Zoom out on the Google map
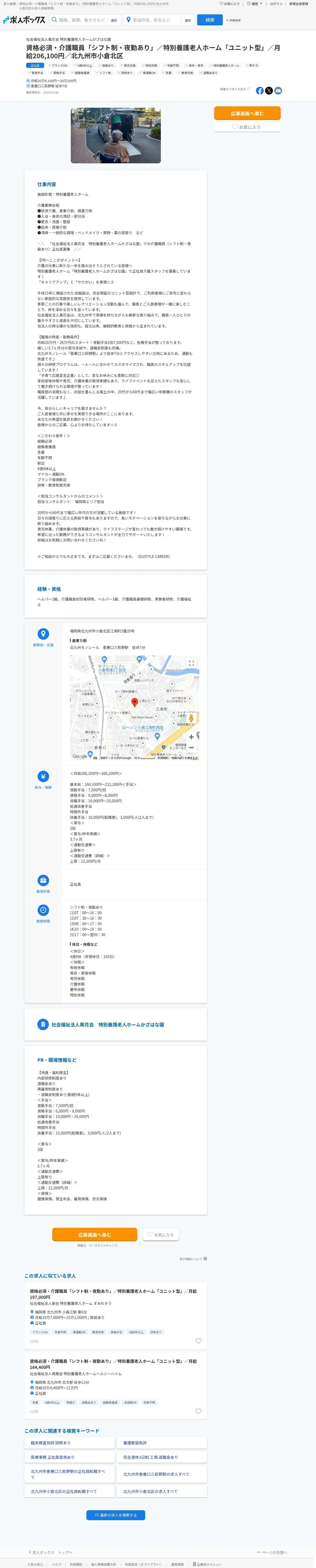316x1568 pixels. (191, 747)
